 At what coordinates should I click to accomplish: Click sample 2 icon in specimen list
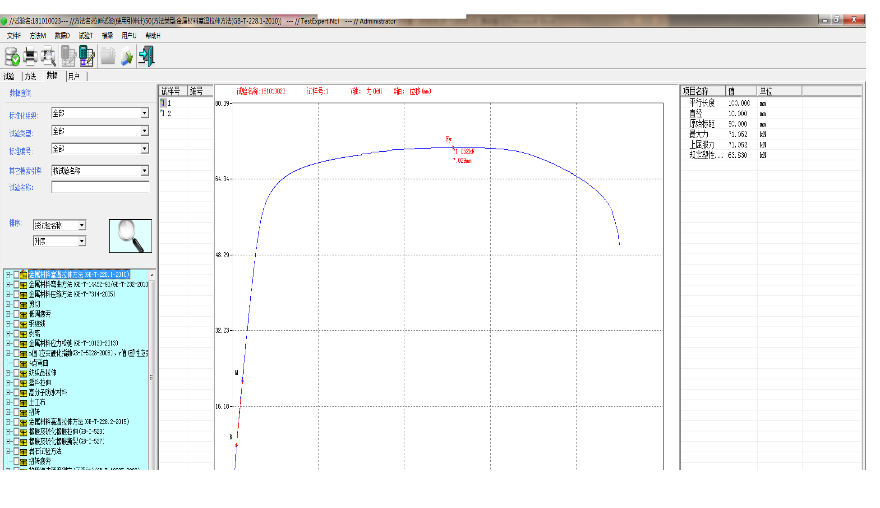[x=163, y=113]
